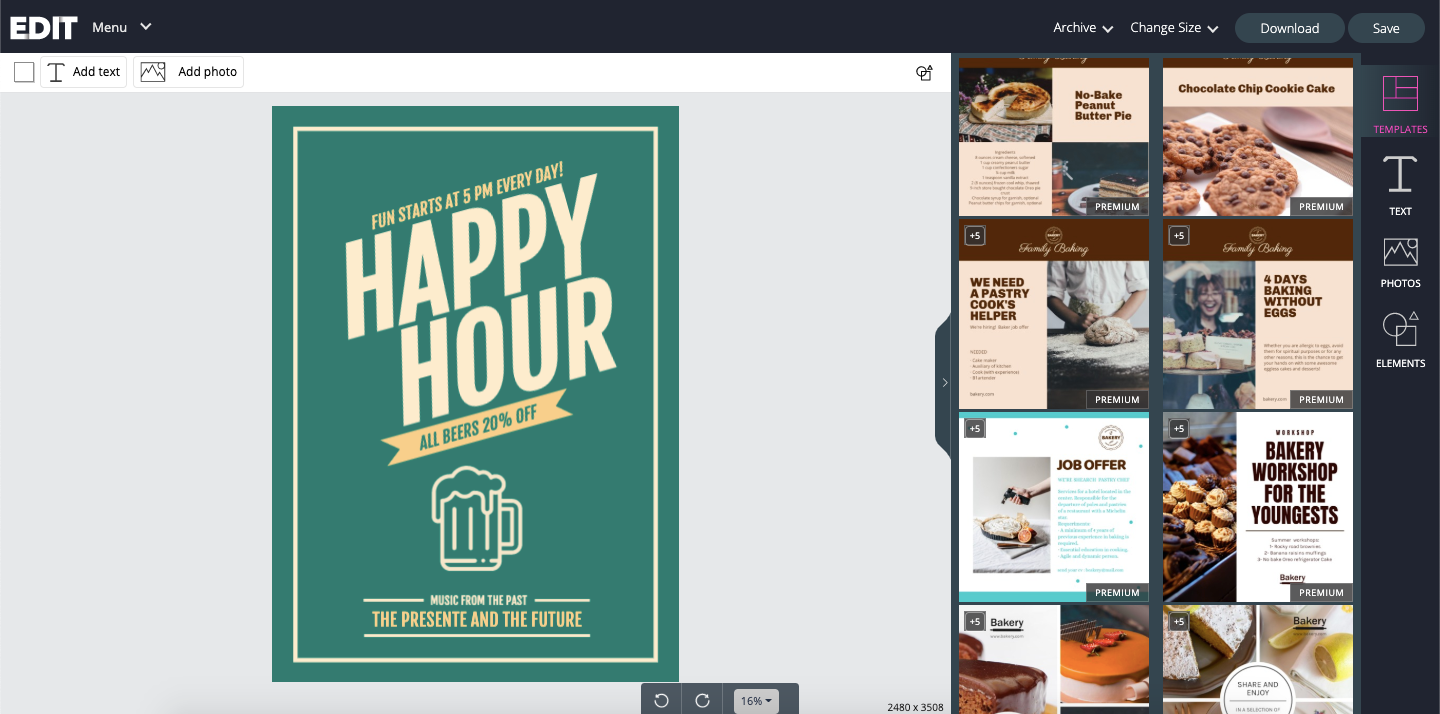This screenshot has width=1440, height=714.
Task: Collapse the templates side panel arrow
Action: coord(944,382)
